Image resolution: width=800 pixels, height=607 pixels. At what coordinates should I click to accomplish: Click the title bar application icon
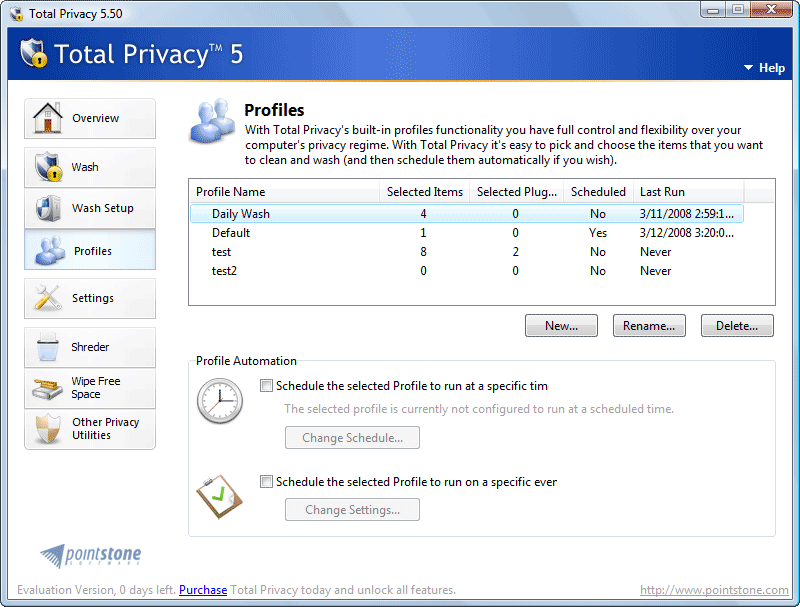coord(17,13)
